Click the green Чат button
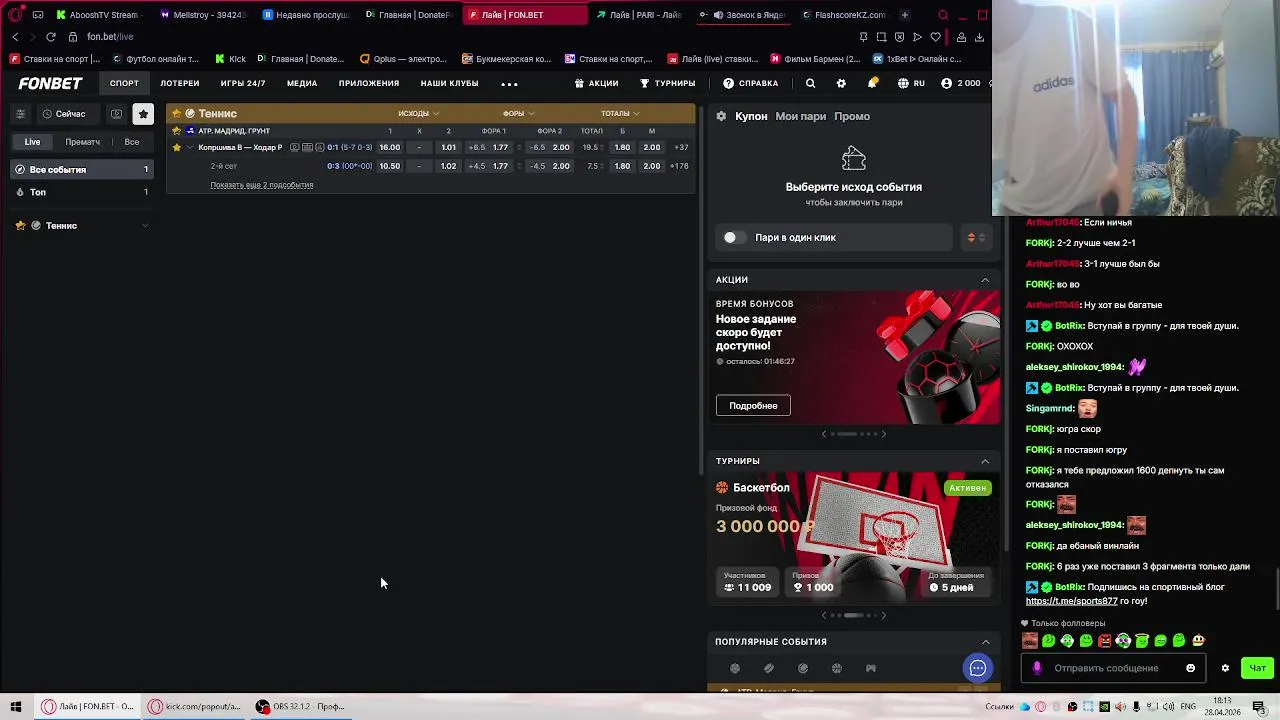Image resolution: width=1280 pixels, height=720 pixels. coord(1257,668)
